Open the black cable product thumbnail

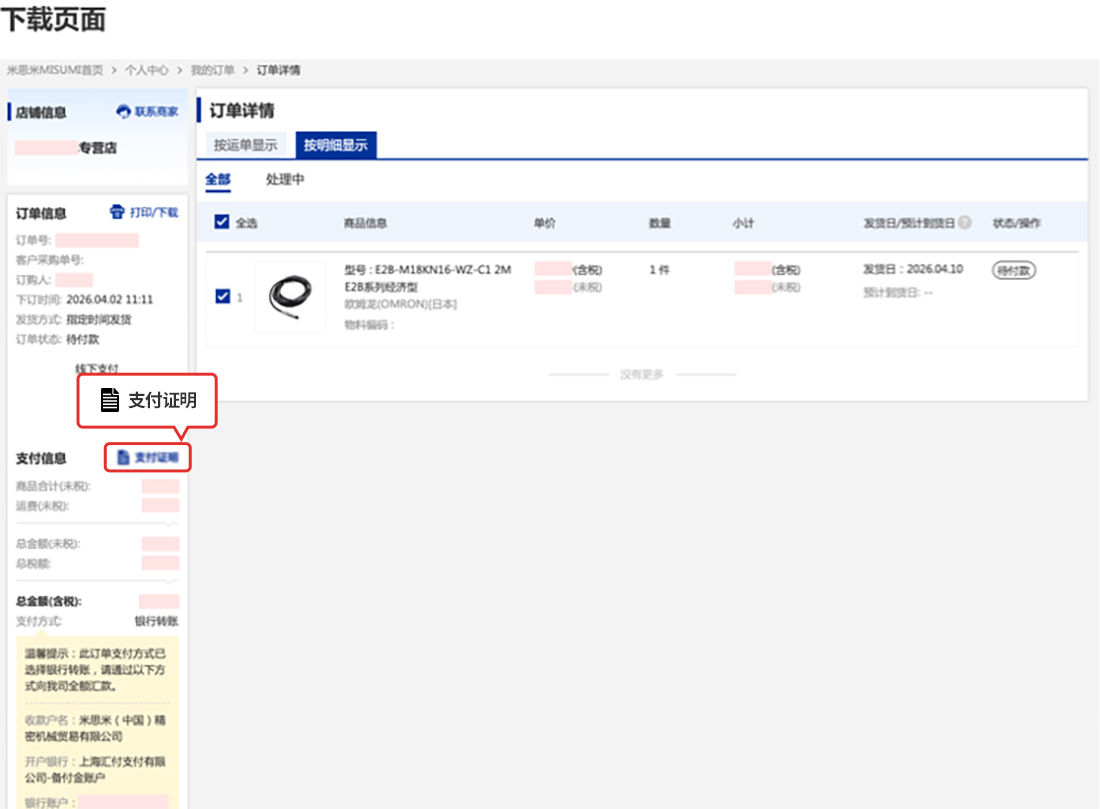(290, 297)
